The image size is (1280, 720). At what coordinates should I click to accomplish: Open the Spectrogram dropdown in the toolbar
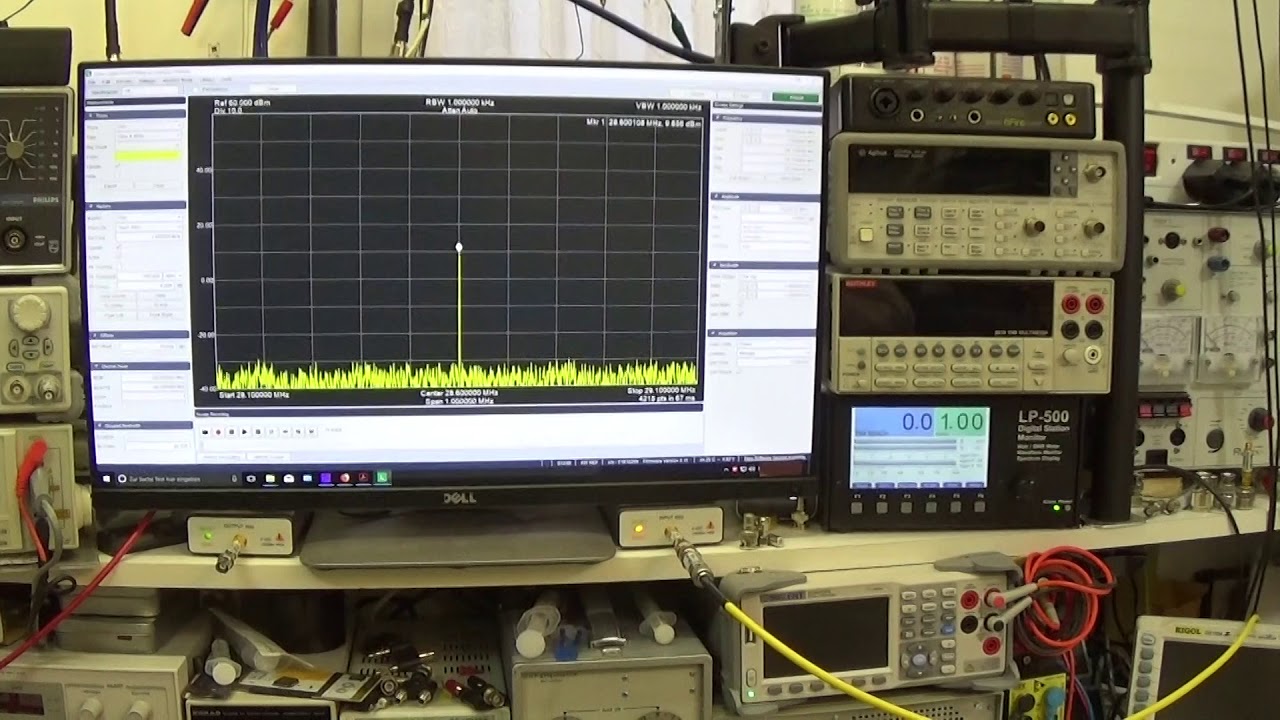150,91
